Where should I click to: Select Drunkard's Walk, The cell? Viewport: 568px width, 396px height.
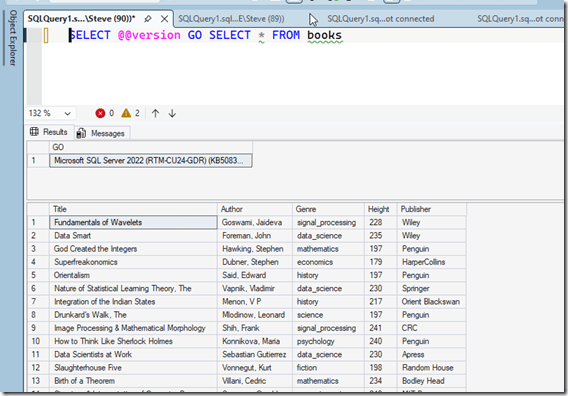(133, 315)
